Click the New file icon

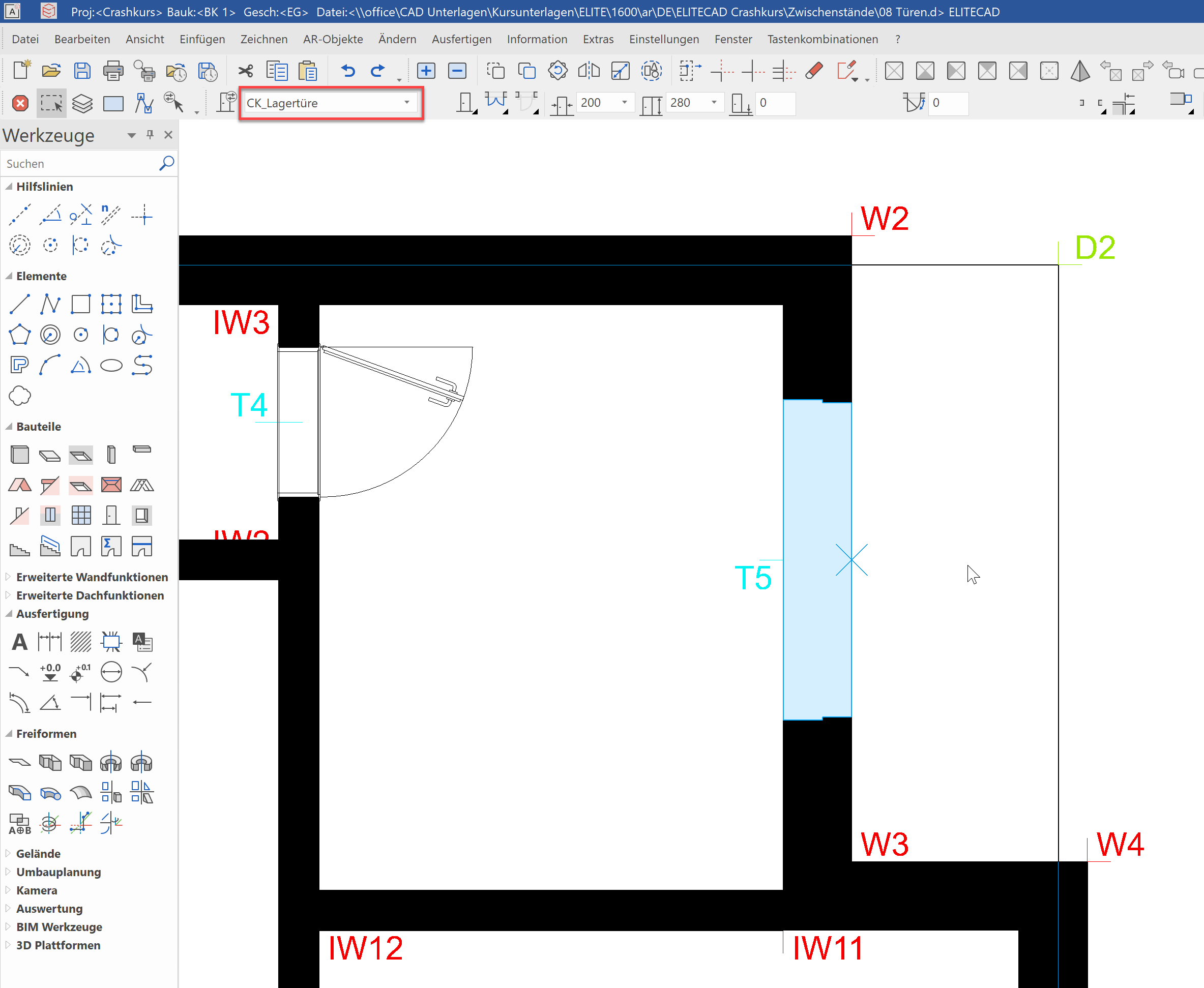pos(21,71)
